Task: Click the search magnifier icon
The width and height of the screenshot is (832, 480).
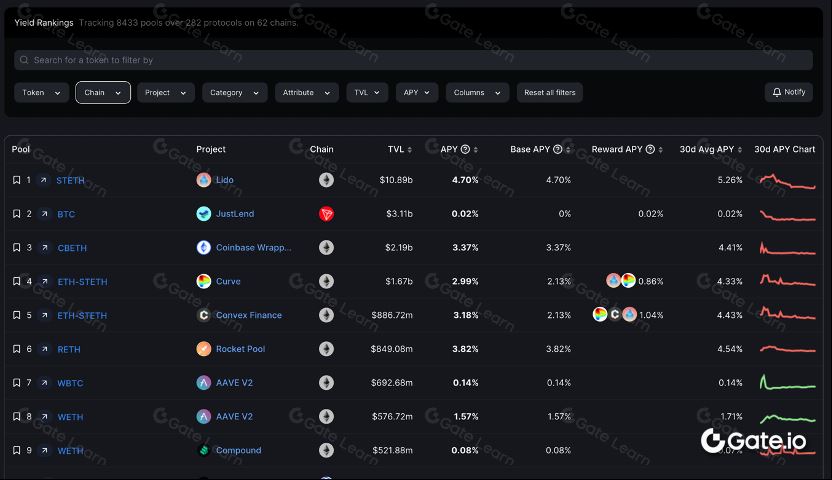Action: 24,60
